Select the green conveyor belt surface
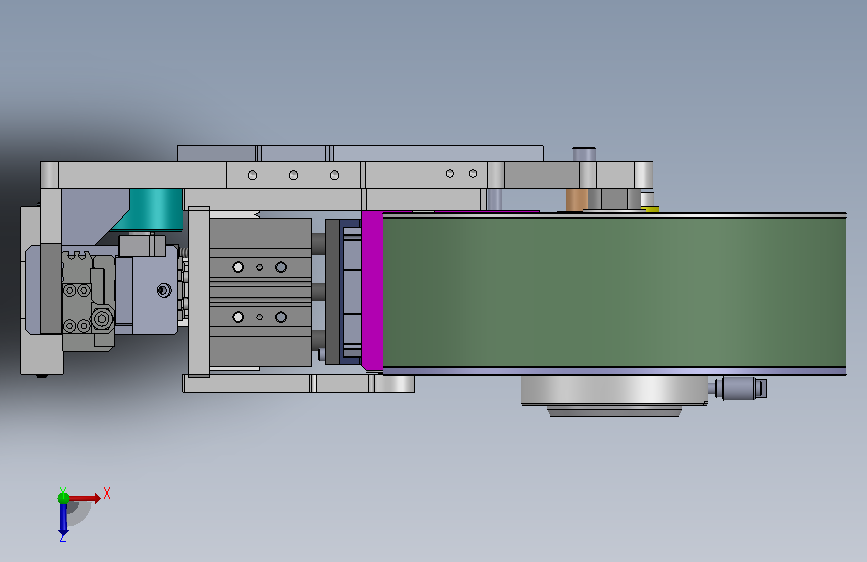867x562 pixels. point(614,292)
